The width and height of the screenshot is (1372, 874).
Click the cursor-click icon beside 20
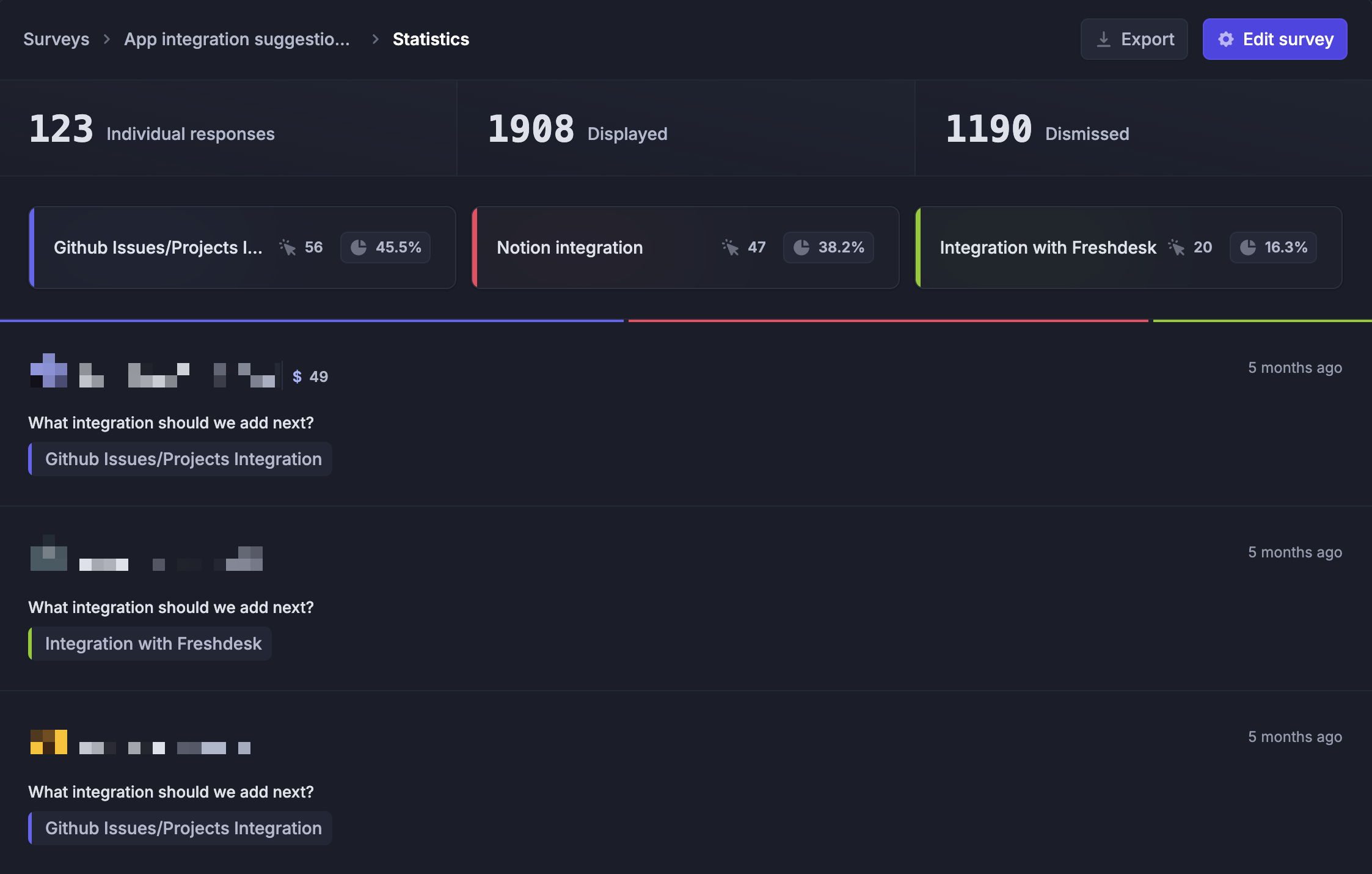click(x=1177, y=247)
